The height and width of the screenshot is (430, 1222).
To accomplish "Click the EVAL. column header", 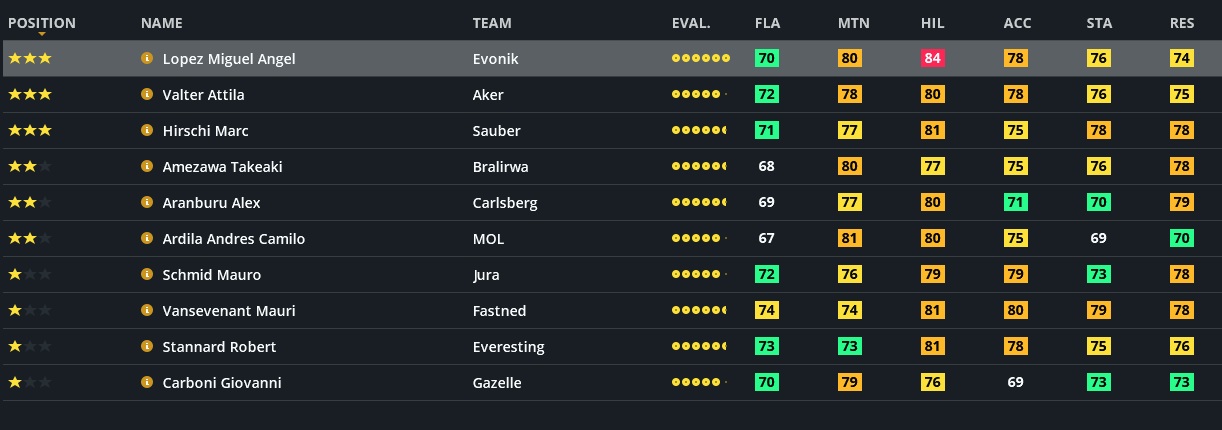I will pos(691,23).
